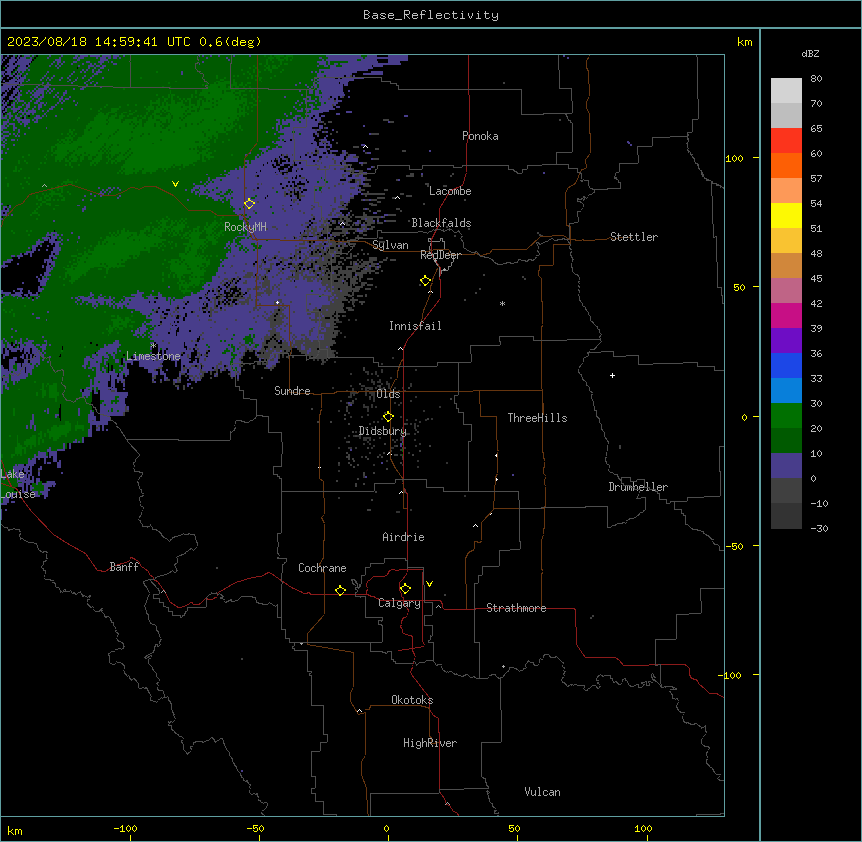Click the Banff town label
Image resolution: width=862 pixels, height=842 pixels.
coord(124,567)
